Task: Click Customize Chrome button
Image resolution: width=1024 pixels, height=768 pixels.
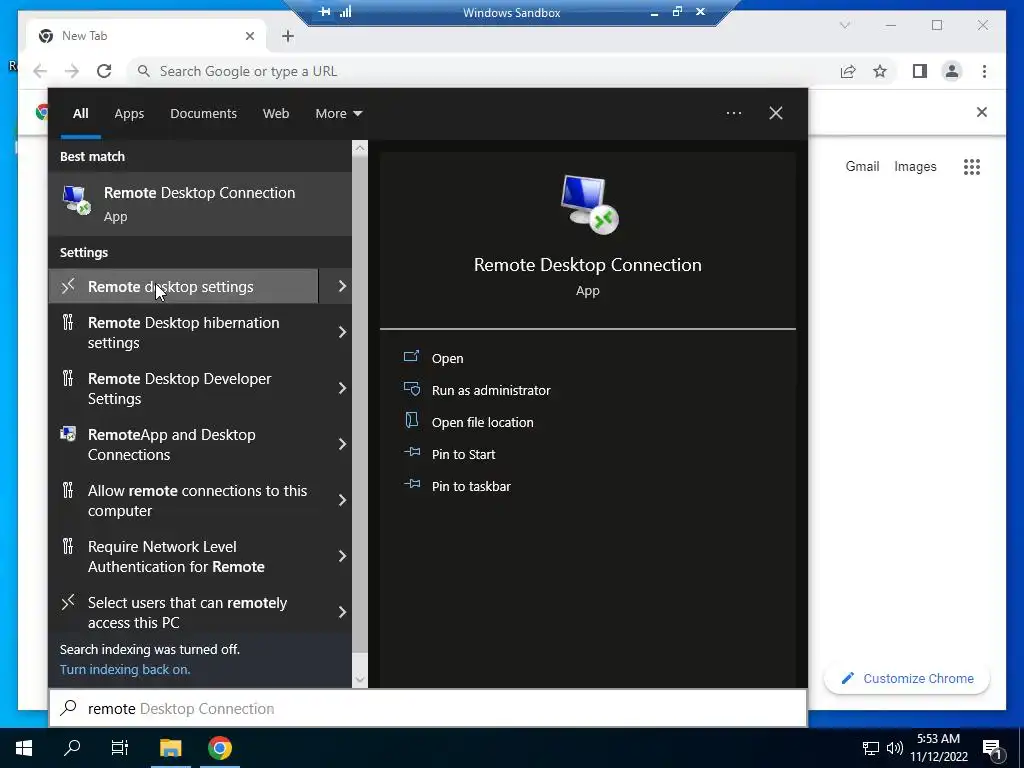Action: point(907,679)
